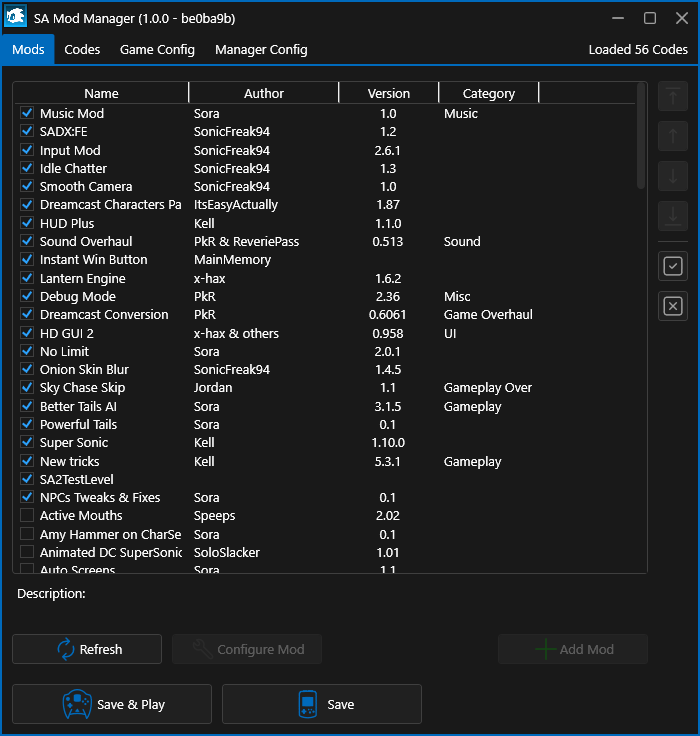The width and height of the screenshot is (700, 736).
Task: Click the mod list vertical scrollbar thumb
Action: pos(641,136)
